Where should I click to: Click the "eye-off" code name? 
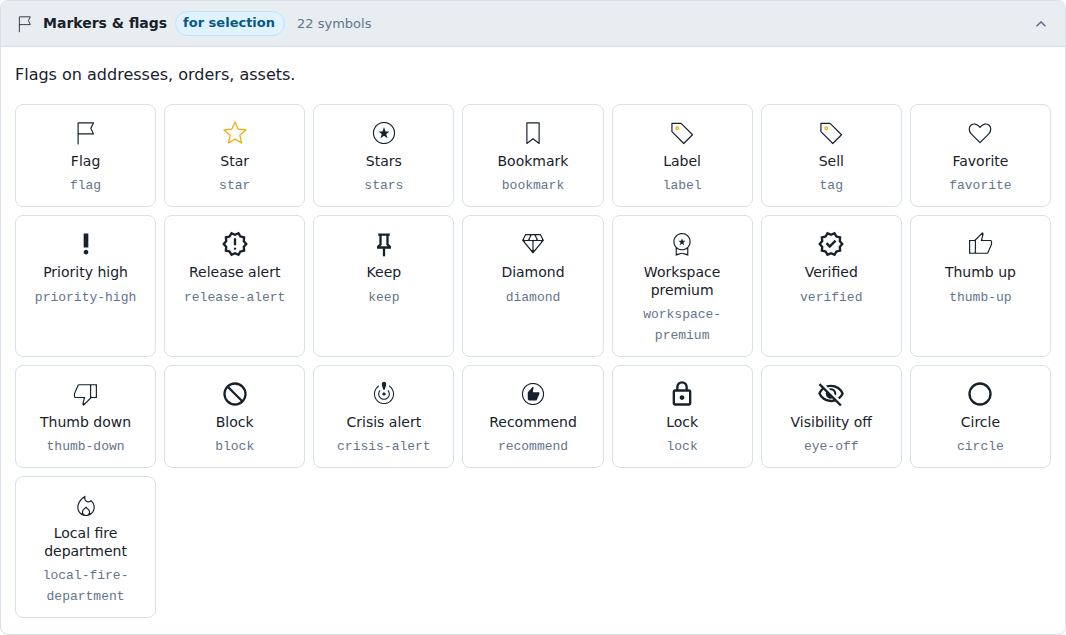(831, 446)
